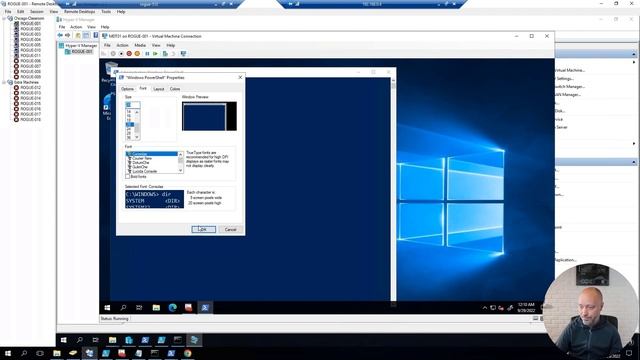This screenshot has height=360, width=640.
Task: Open Remote Desktops menu in top menu bar
Action: [x=80, y=12]
